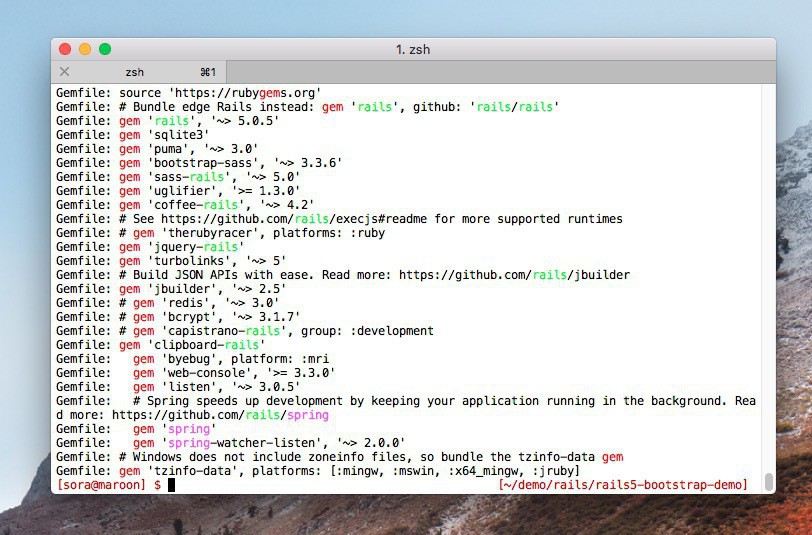Click the red close window button
Screen dimensions: 812x535
point(65,49)
